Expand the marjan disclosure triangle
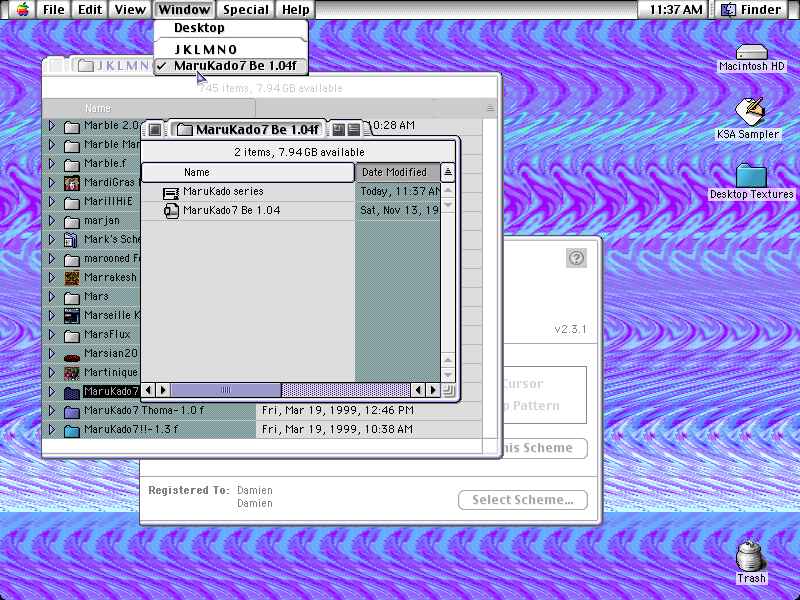The width and height of the screenshot is (800, 600). [x=52, y=220]
